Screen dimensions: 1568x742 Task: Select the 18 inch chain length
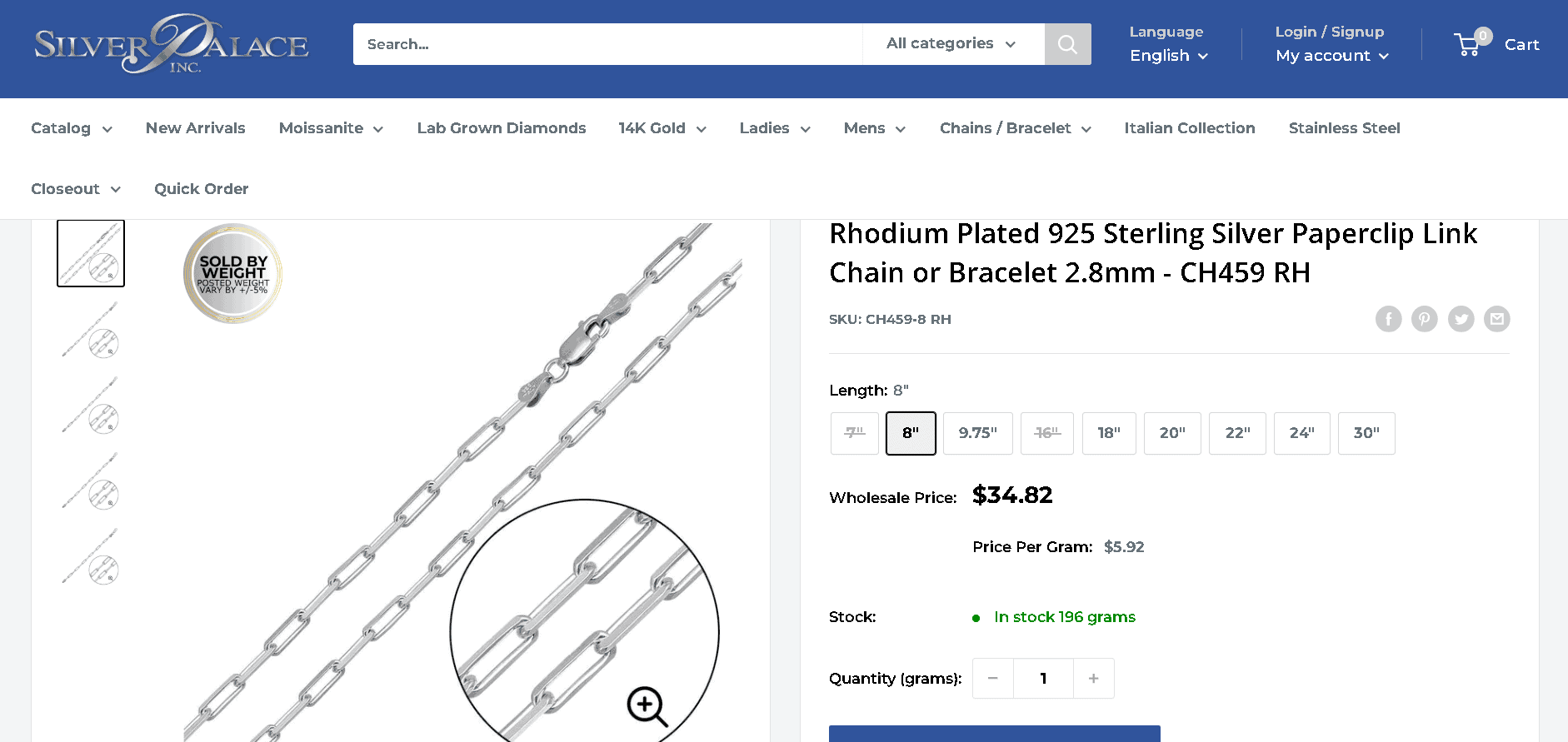click(1109, 433)
